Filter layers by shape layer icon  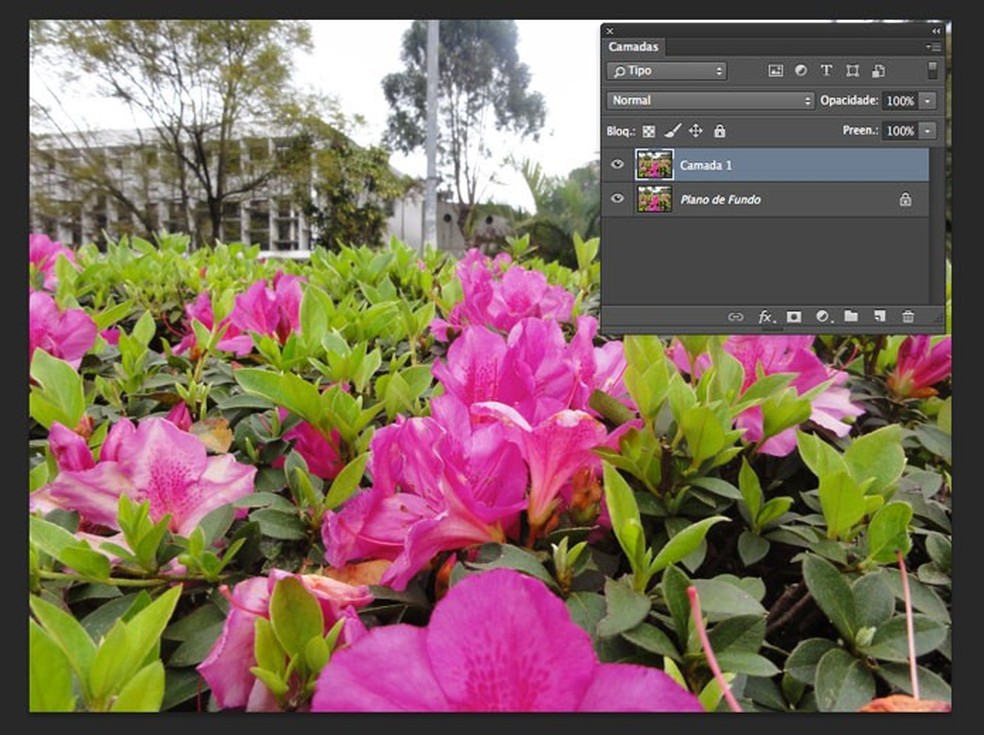[852, 71]
